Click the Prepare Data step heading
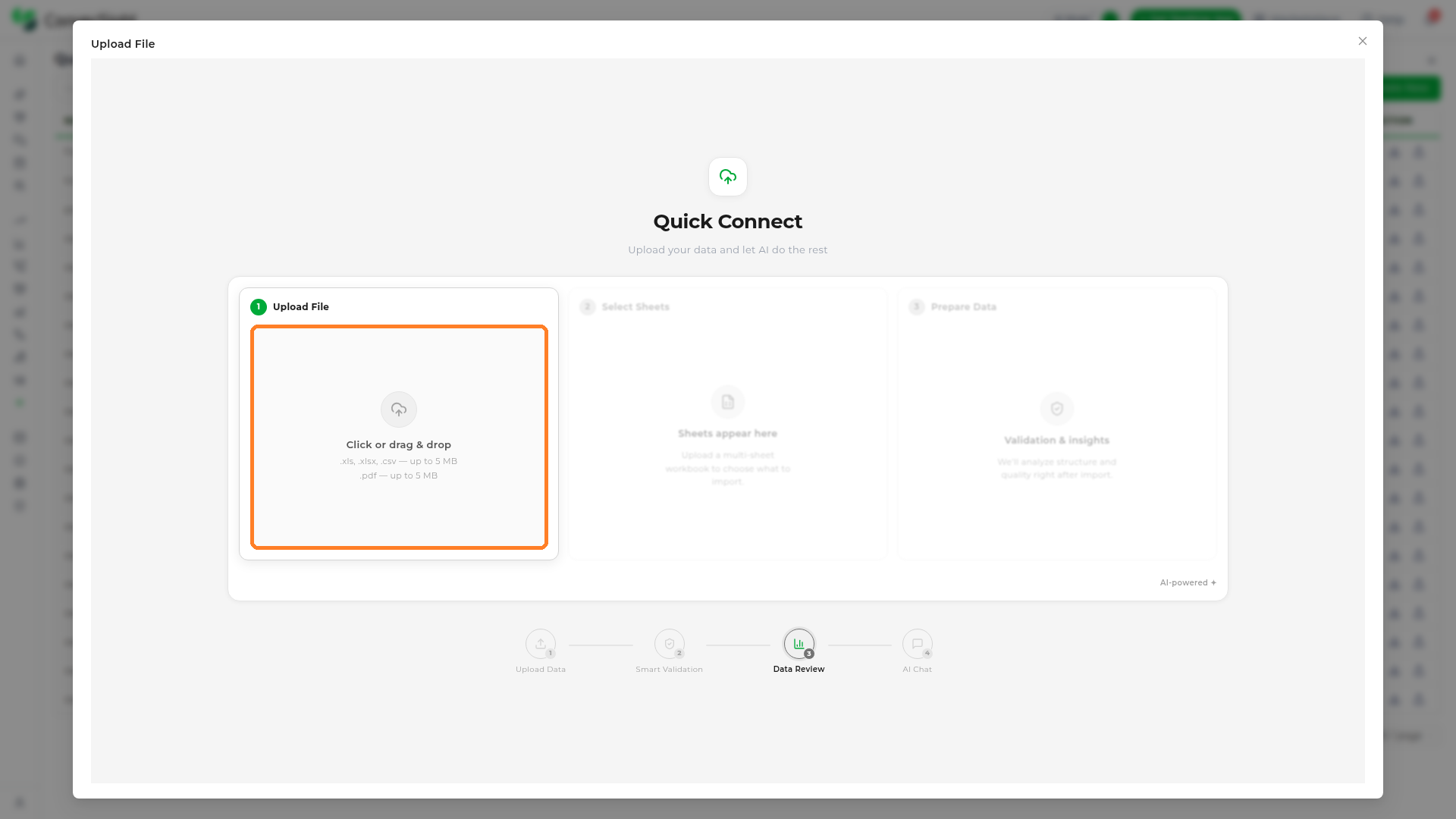Viewport: 1456px width, 819px height. pos(964,306)
